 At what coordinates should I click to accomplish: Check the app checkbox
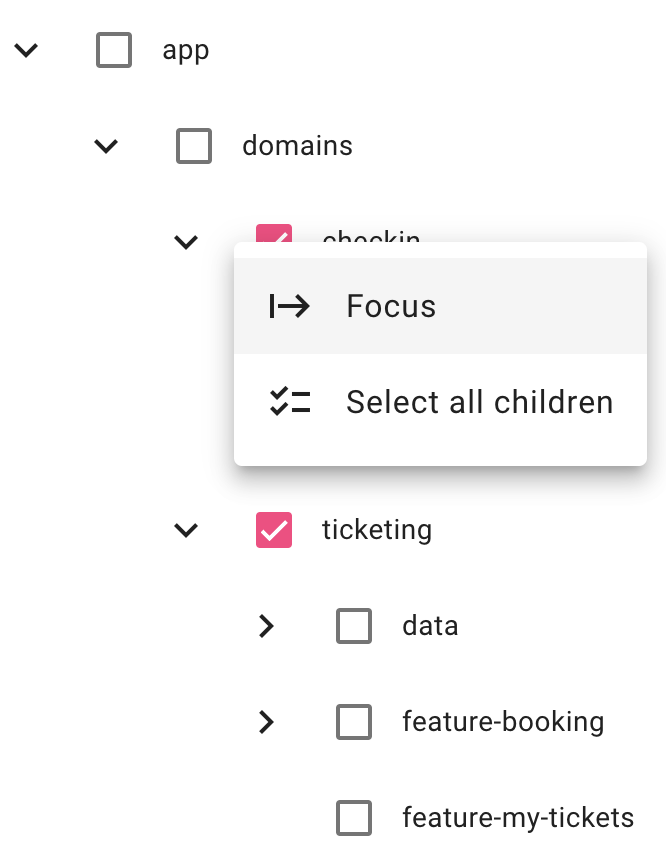(114, 50)
